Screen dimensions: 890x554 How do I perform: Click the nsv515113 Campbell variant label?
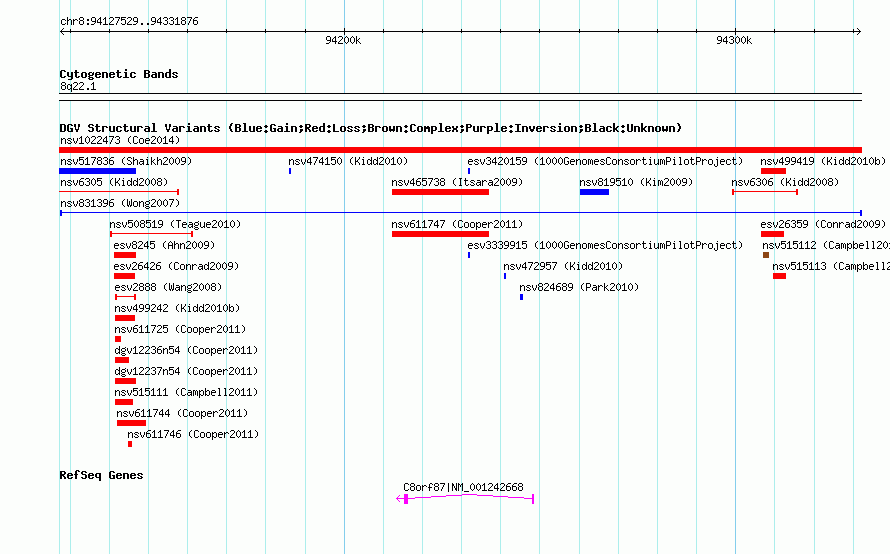pyautogui.click(x=831, y=266)
